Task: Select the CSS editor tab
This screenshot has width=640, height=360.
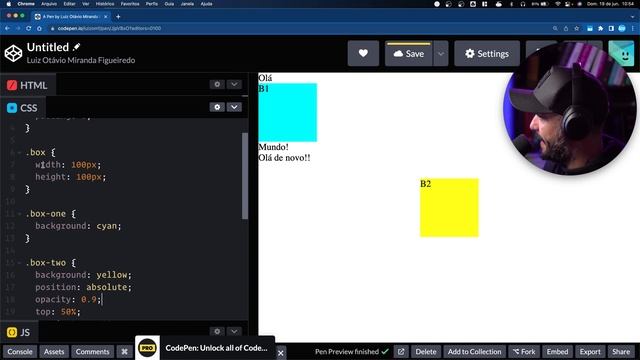Action: tap(22, 108)
